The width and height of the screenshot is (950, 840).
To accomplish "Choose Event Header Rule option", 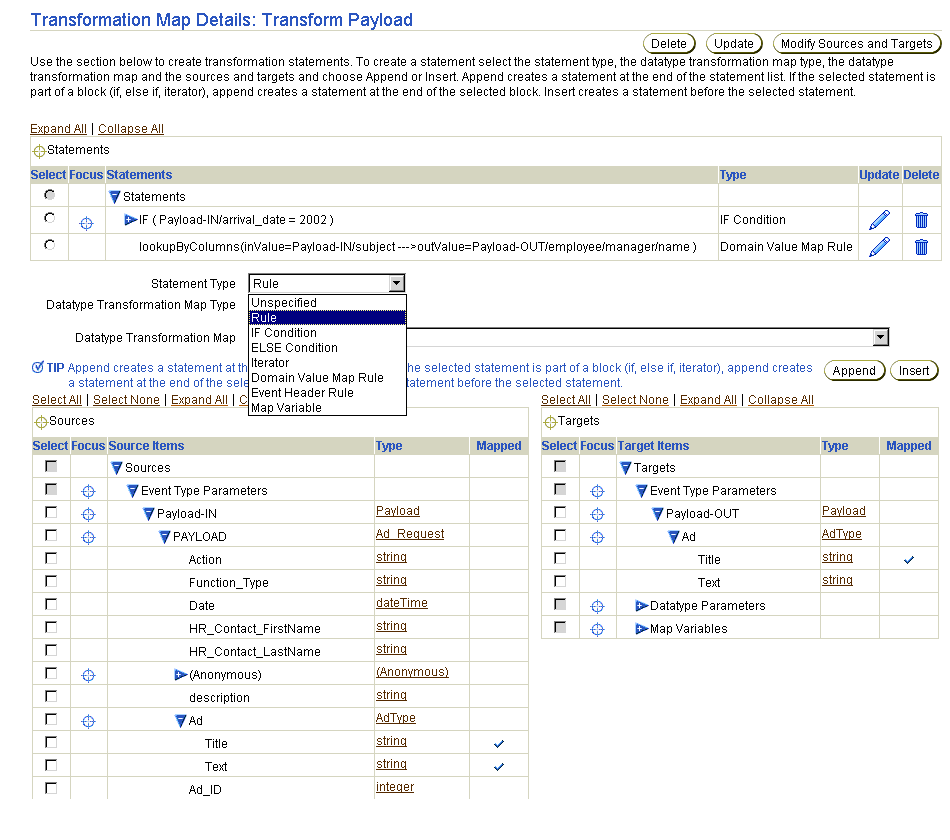I will pyautogui.click(x=327, y=393).
